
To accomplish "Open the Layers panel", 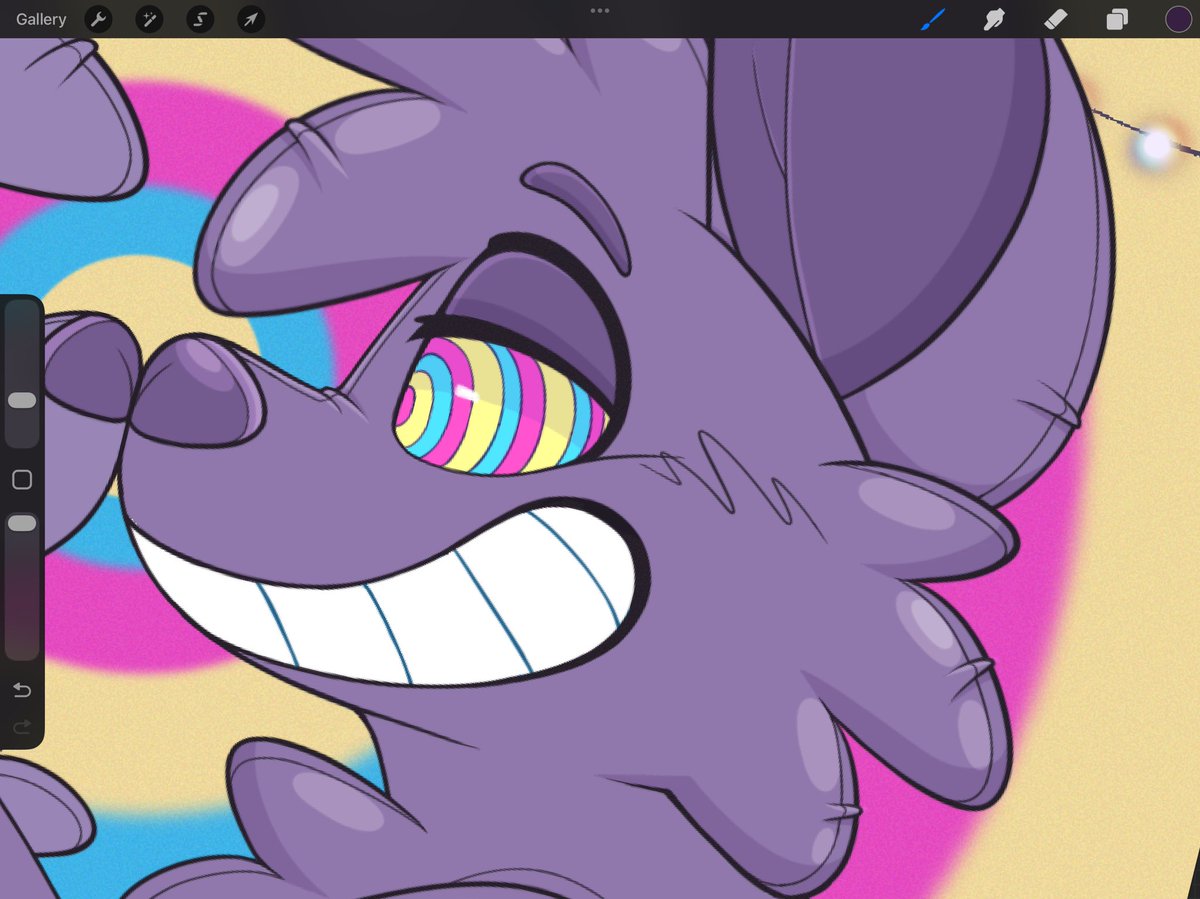I will click(1117, 19).
